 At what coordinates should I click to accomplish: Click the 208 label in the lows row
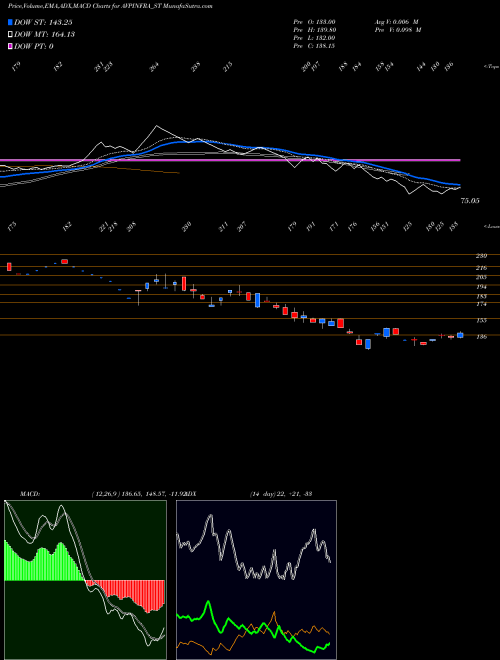(131, 227)
